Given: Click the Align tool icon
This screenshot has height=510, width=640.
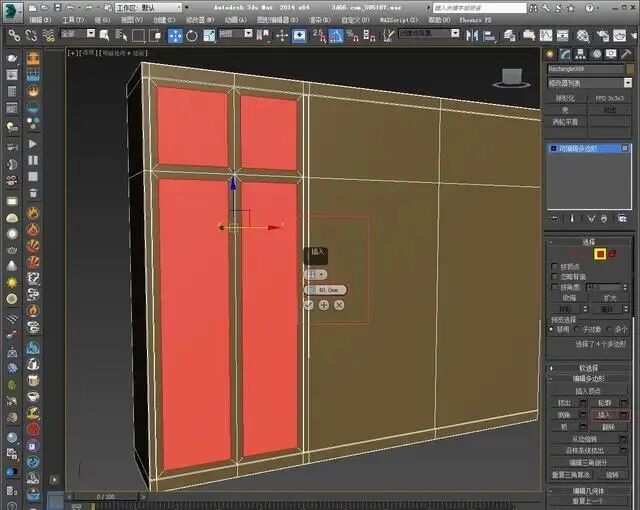Looking at the screenshot, I should (489, 36).
